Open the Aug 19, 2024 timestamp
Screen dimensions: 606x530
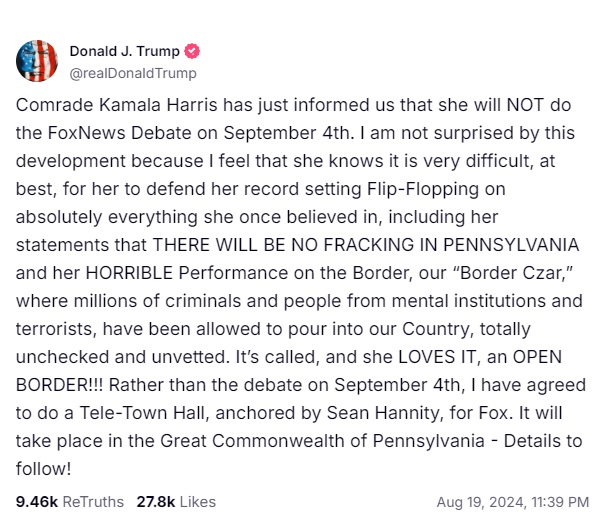[478, 501]
